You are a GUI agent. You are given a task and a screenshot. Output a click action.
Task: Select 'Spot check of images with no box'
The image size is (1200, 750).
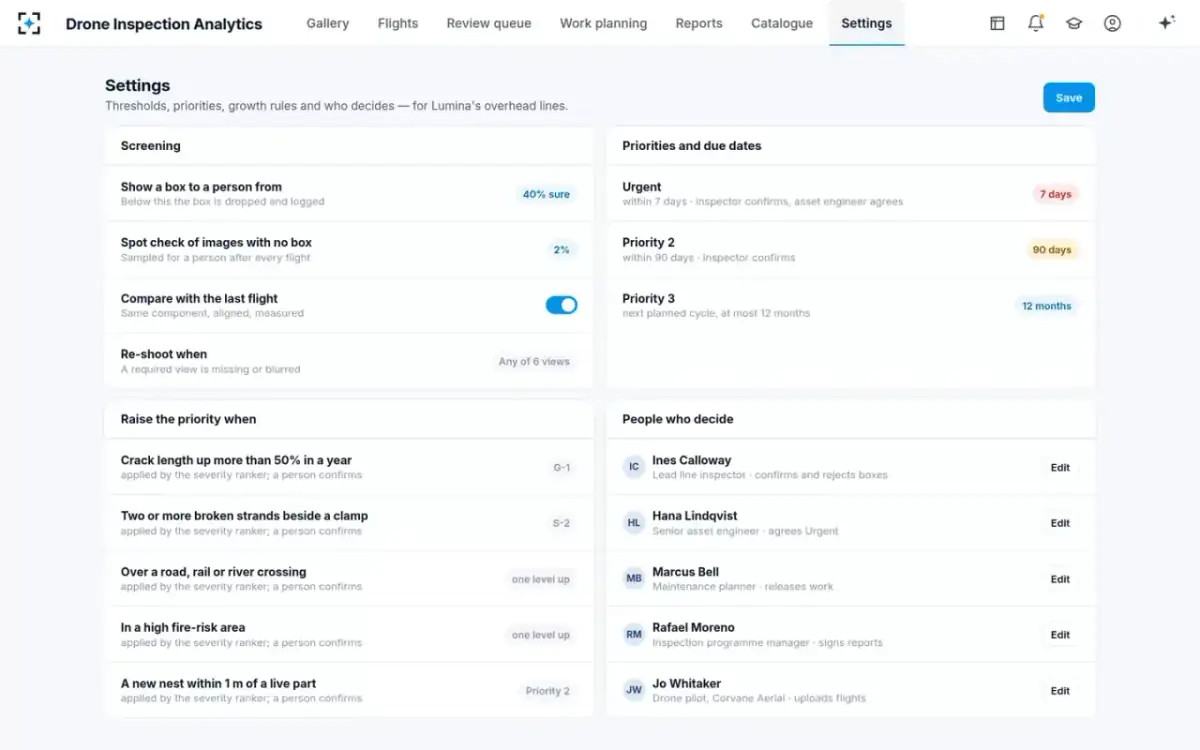click(216, 242)
